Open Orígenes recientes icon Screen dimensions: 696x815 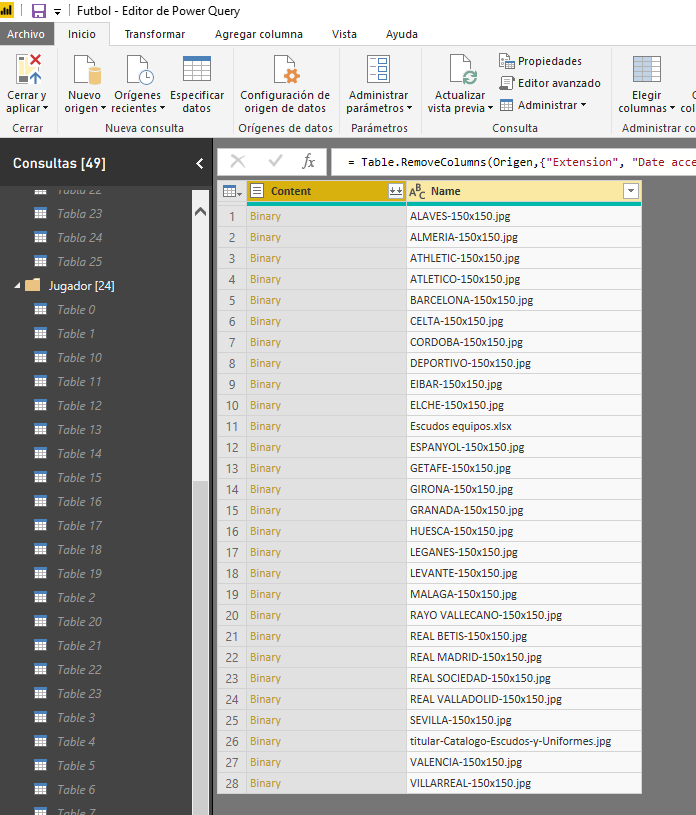tap(139, 69)
